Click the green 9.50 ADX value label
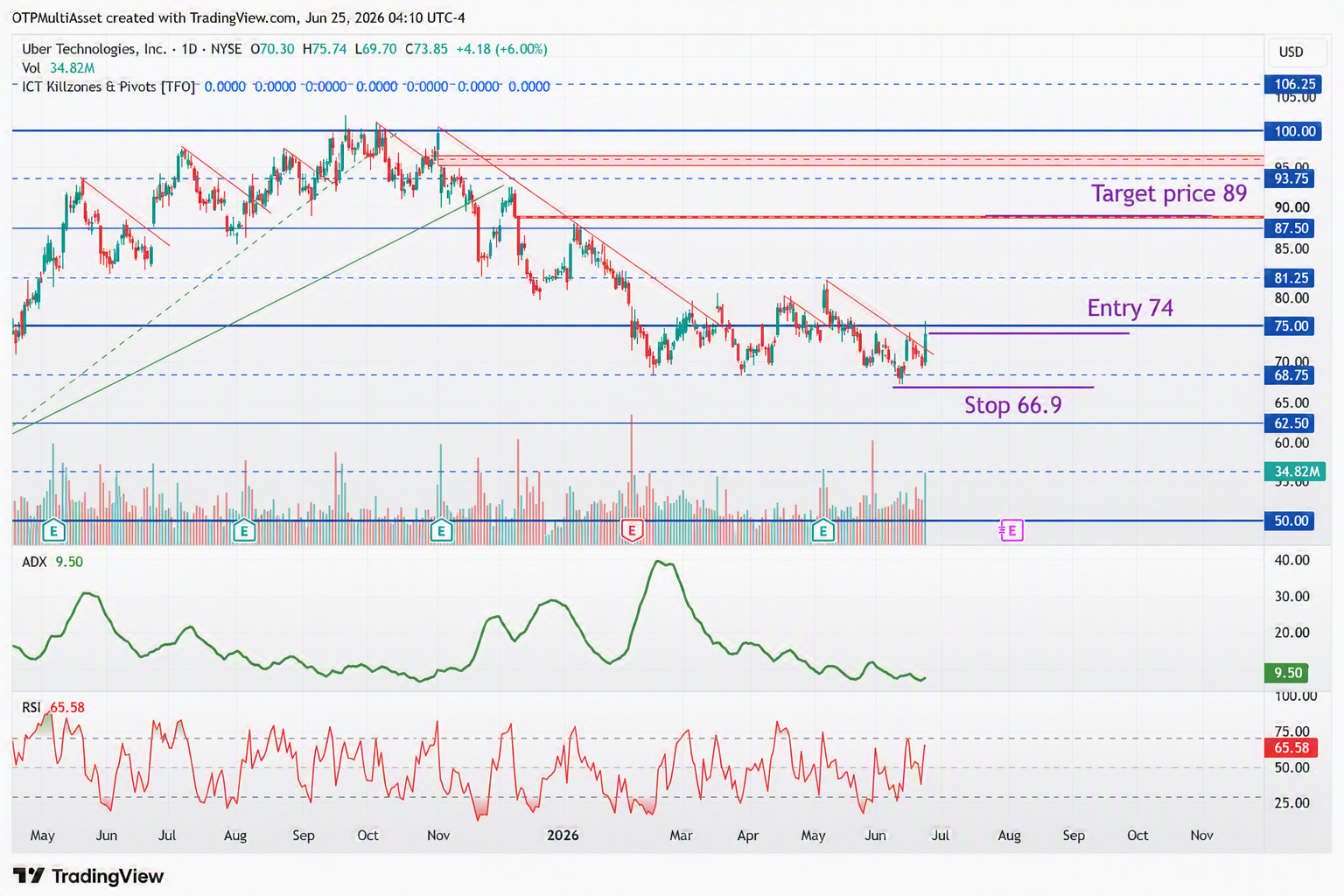The width and height of the screenshot is (1344, 896). point(1288,673)
